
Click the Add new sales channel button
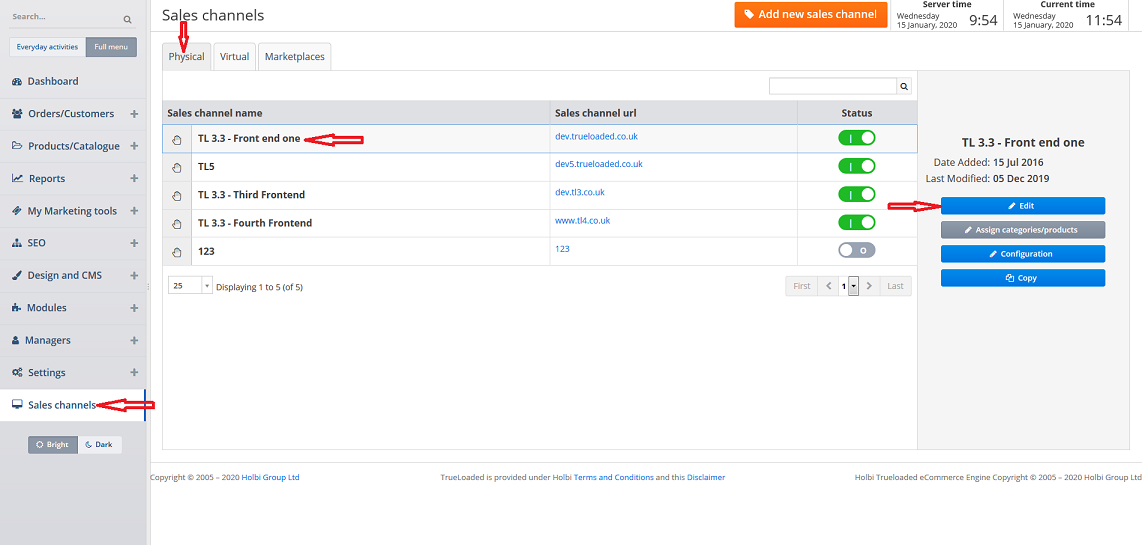(x=810, y=15)
